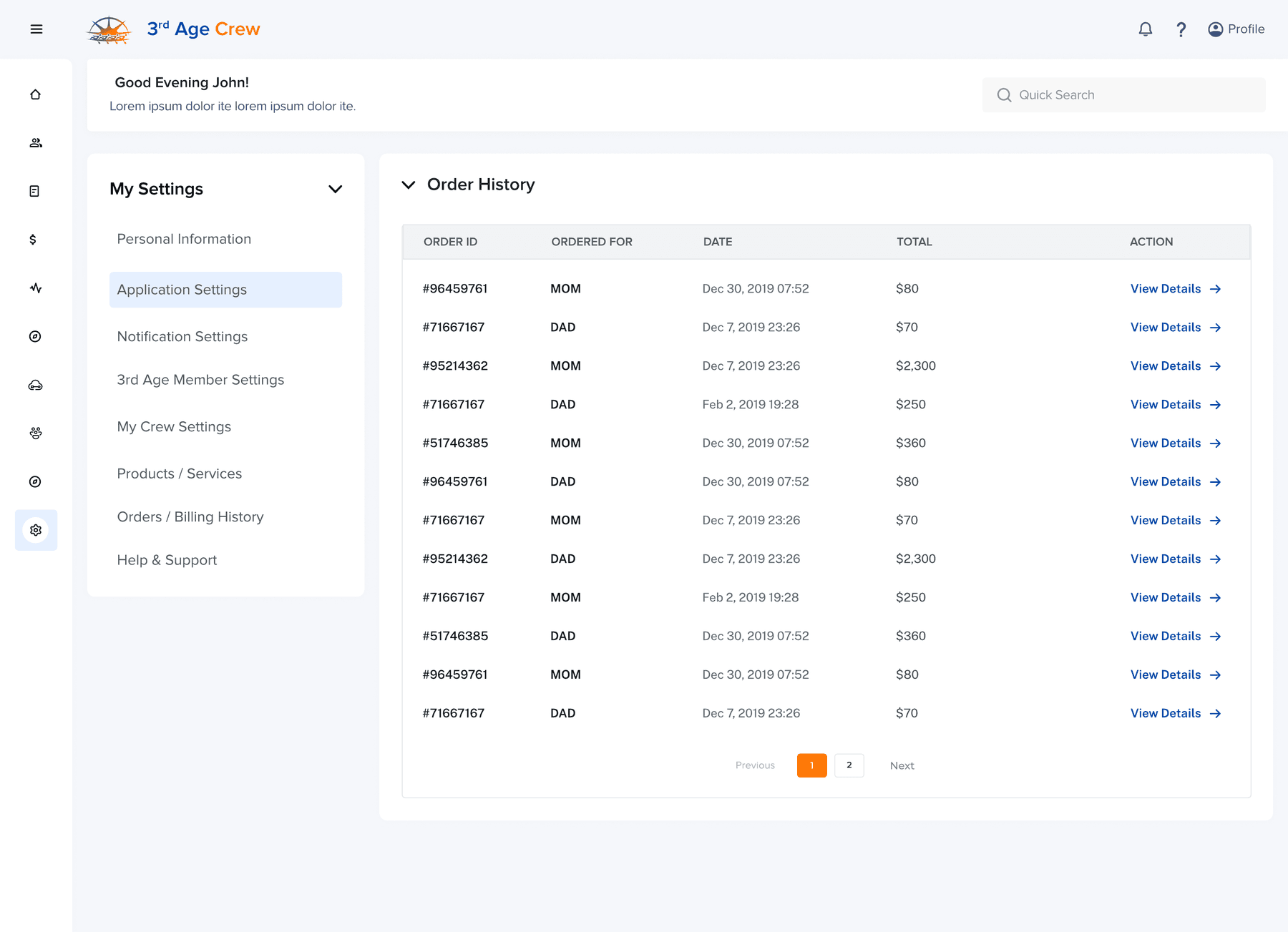
Task: Click the ORDER ID column header
Action: pos(450,242)
